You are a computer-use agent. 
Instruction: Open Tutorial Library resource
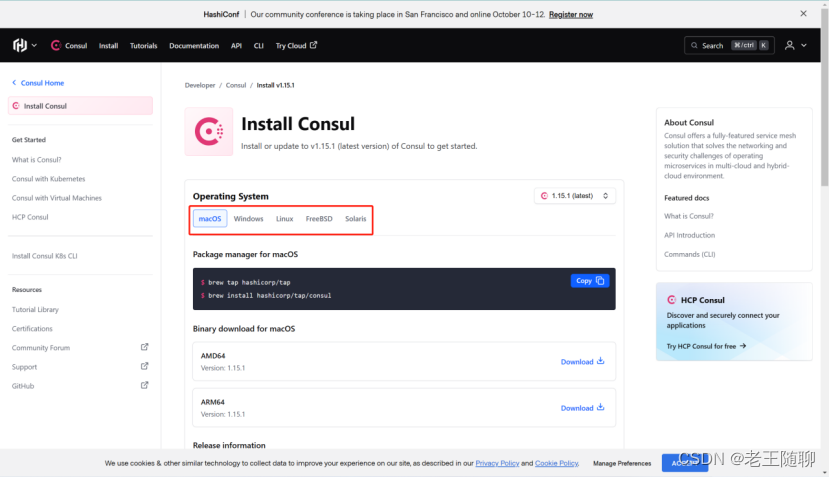[35, 309]
